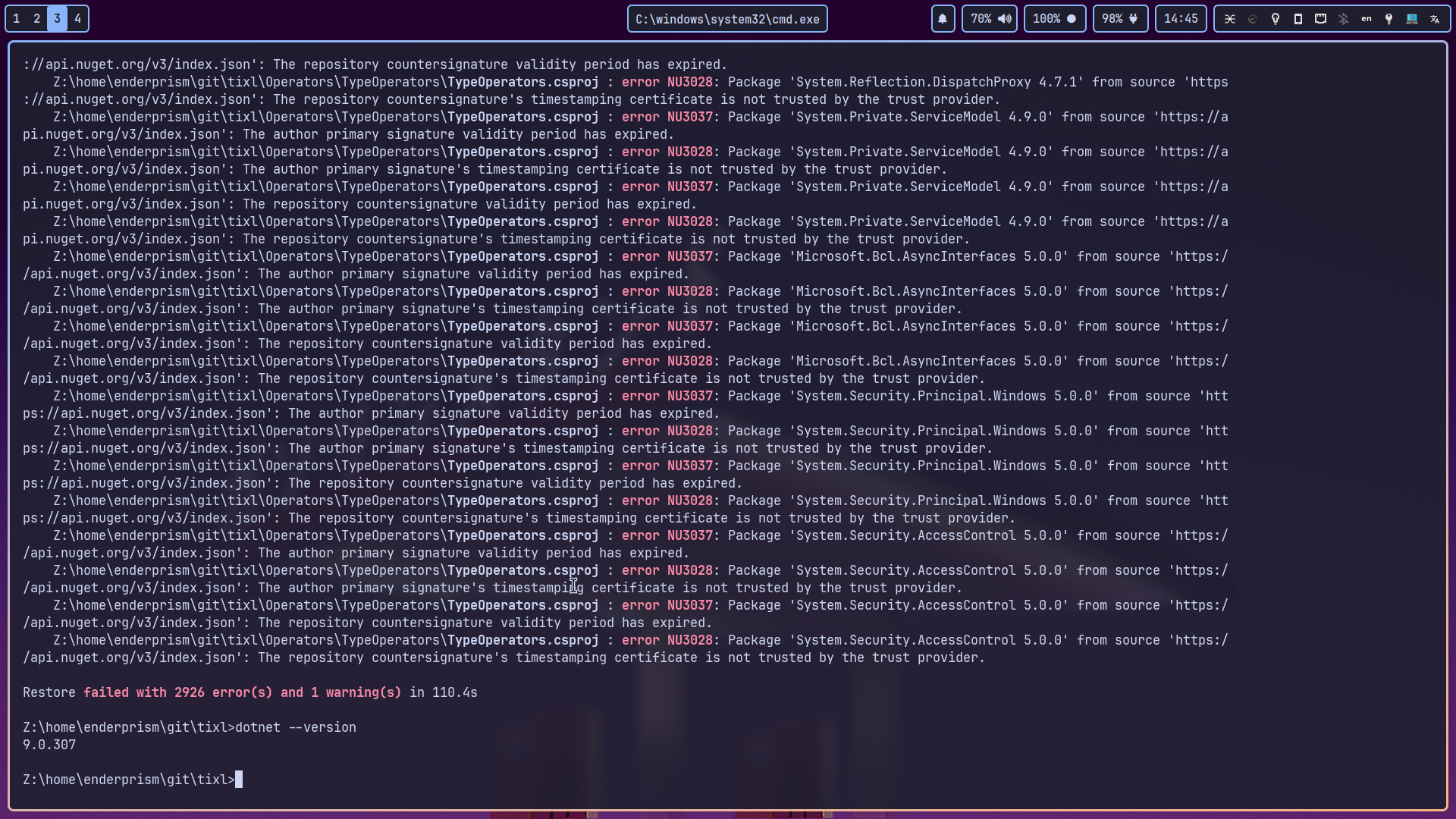Click the translate language tray icon
This screenshot has height=819, width=1456.
pos(1435,19)
